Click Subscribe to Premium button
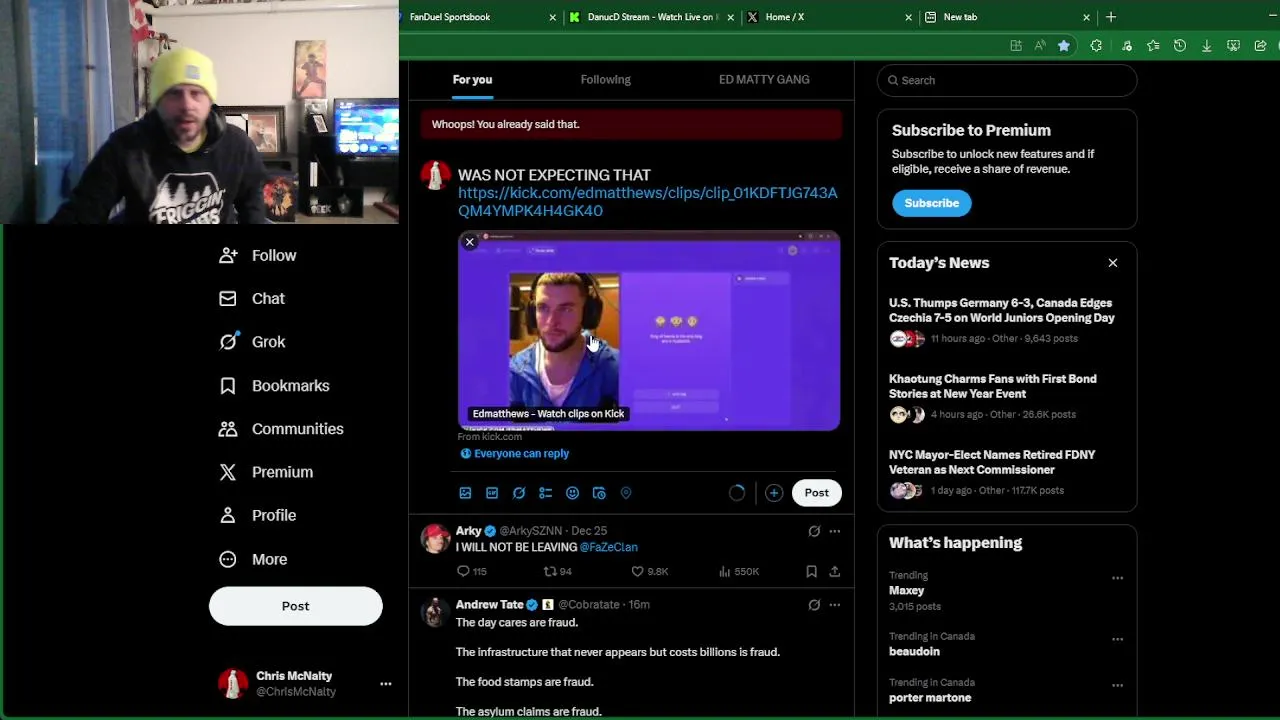1280x720 pixels. click(931, 203)
